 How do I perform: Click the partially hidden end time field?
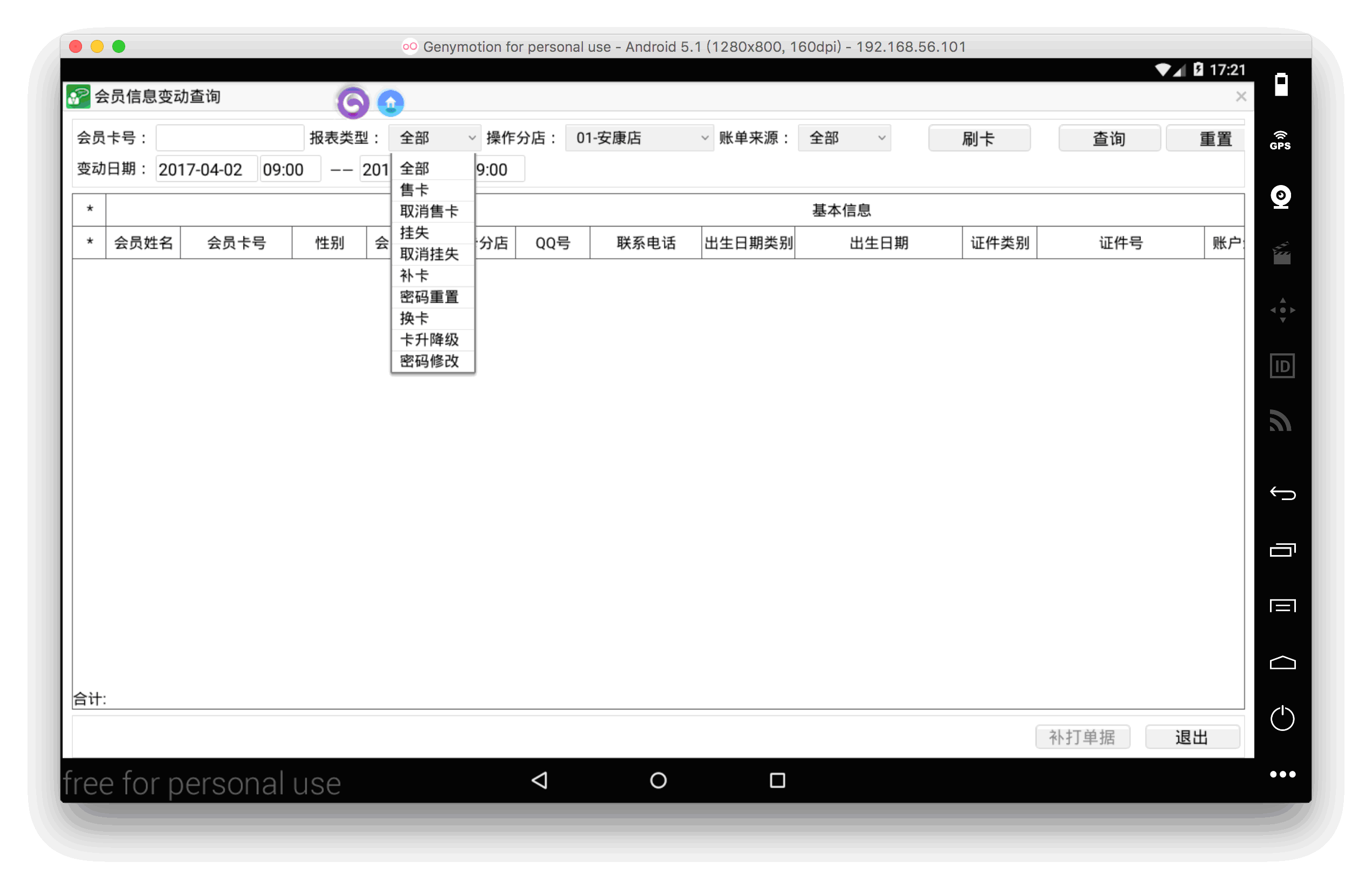pyautogui.click(x=499, y=169)
